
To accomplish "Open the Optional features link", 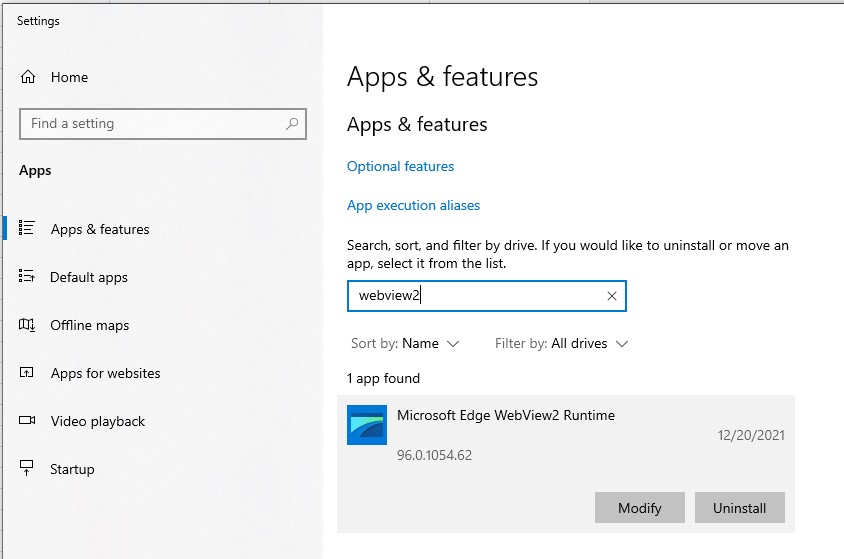I will [x=400, y=166].
